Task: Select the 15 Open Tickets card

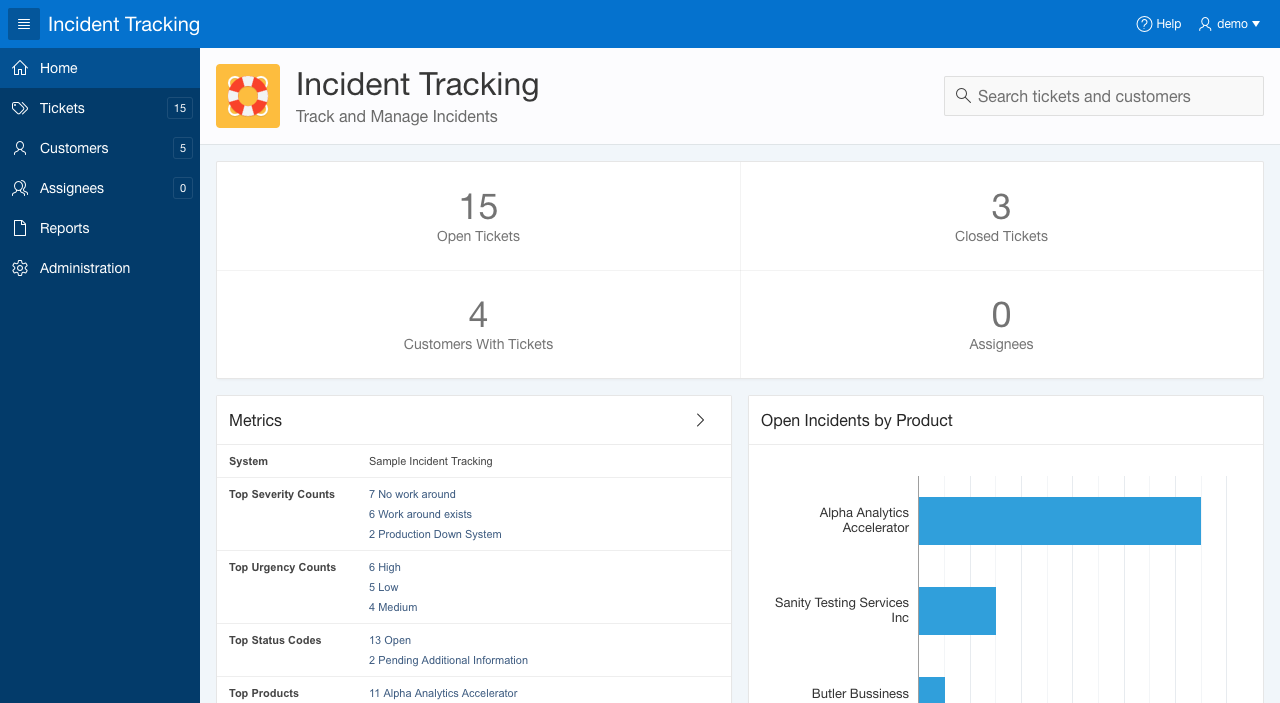Action: coord(478,217)
